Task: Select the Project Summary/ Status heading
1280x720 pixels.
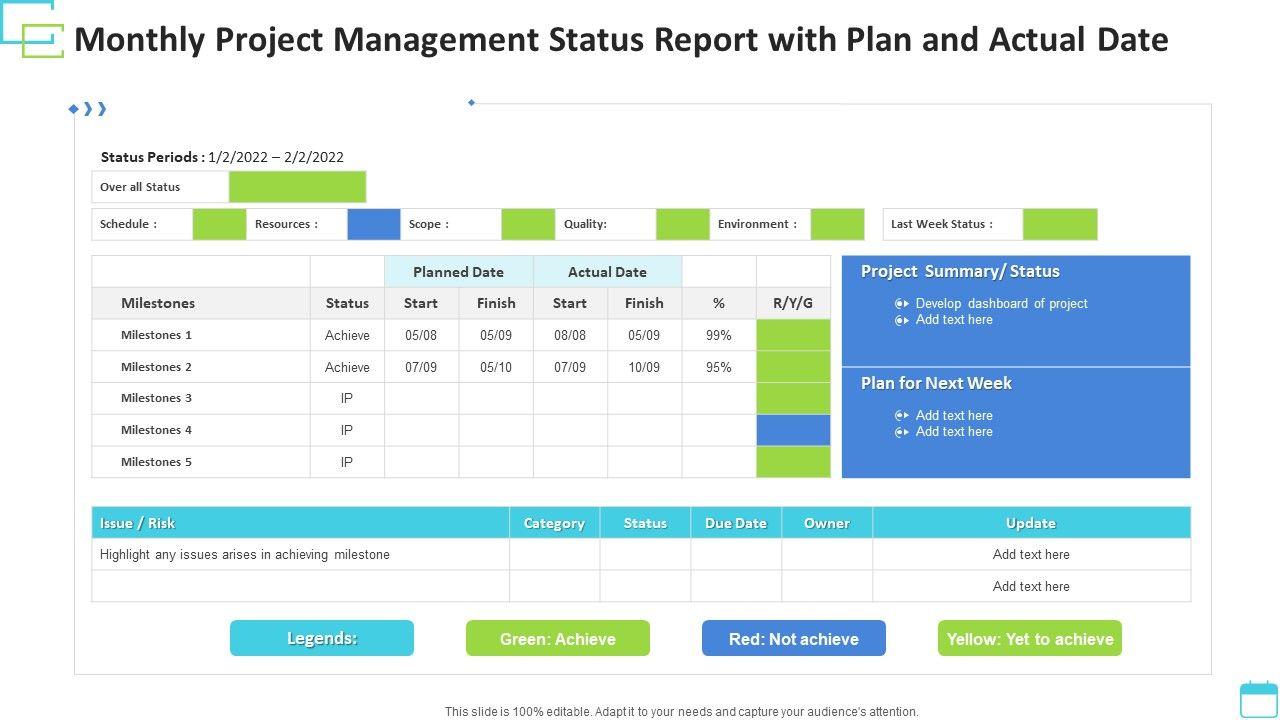Action: tap(960, 271)
